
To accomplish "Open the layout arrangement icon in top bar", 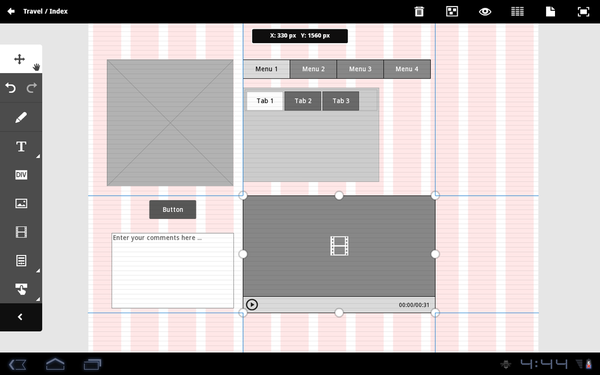I will pos(452,11).
